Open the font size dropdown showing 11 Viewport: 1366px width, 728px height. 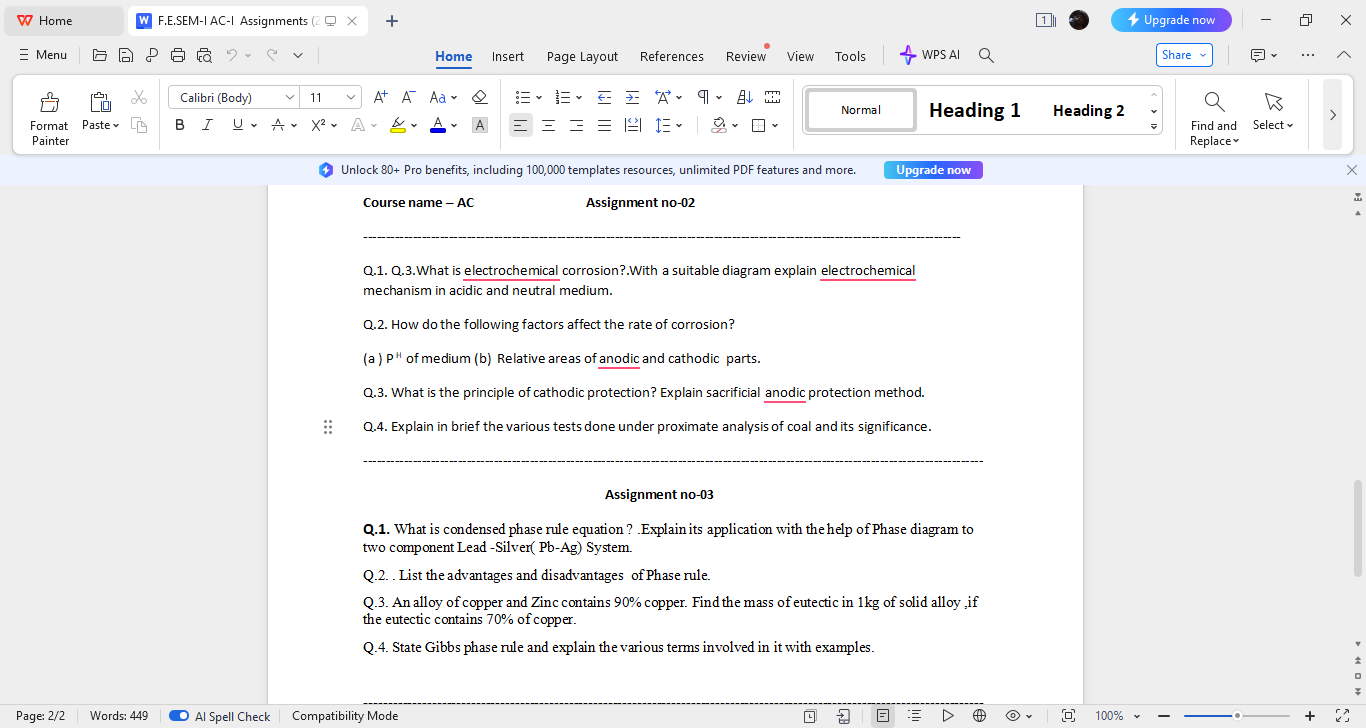351,97
